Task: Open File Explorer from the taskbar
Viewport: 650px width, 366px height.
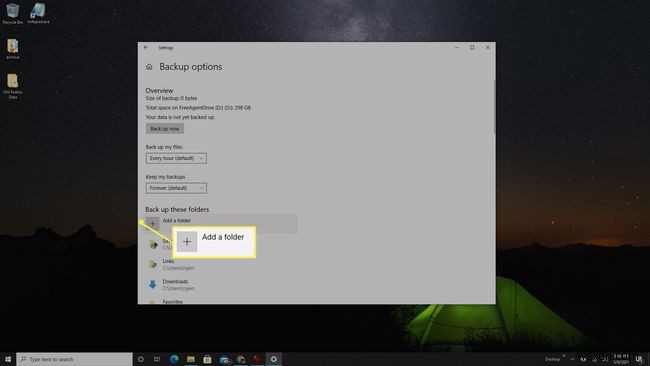Action: pyautogui.click(x=191, y=359)
